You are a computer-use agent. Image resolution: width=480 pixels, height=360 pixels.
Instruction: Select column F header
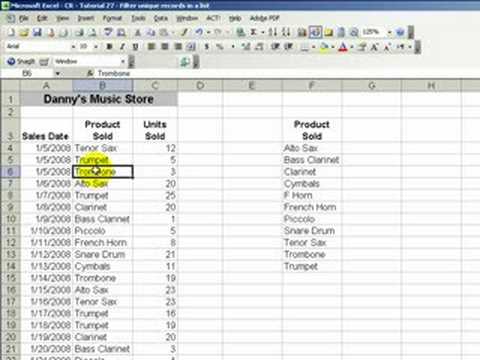click(312, 86)
